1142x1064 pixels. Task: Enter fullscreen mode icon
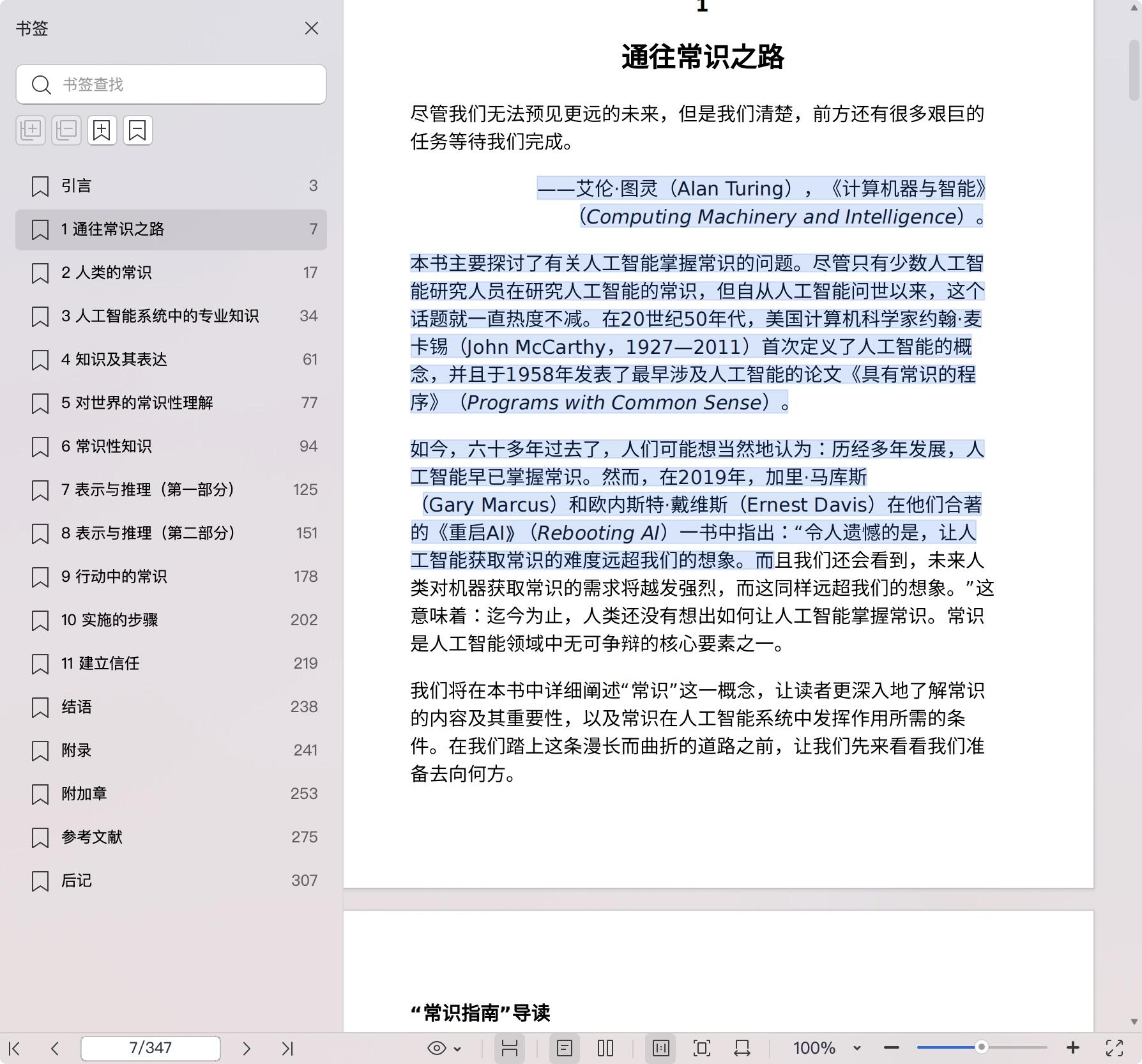(x=1115, y=1048)
